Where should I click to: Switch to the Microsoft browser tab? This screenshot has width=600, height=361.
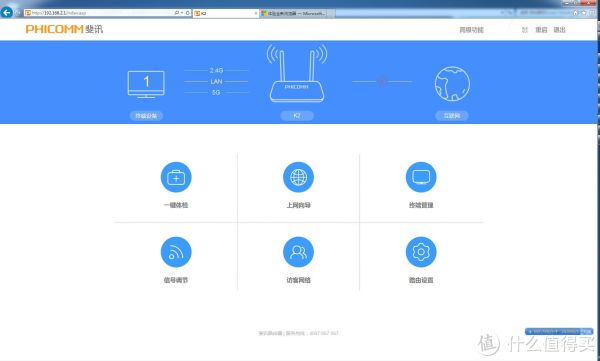point(297,13)
